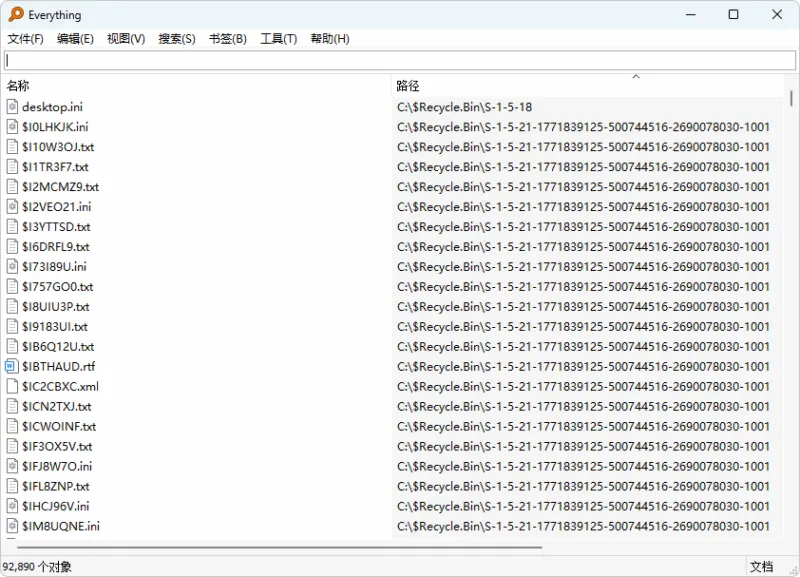Click icon of $I0LHKJK.ini

pos(12,127)
